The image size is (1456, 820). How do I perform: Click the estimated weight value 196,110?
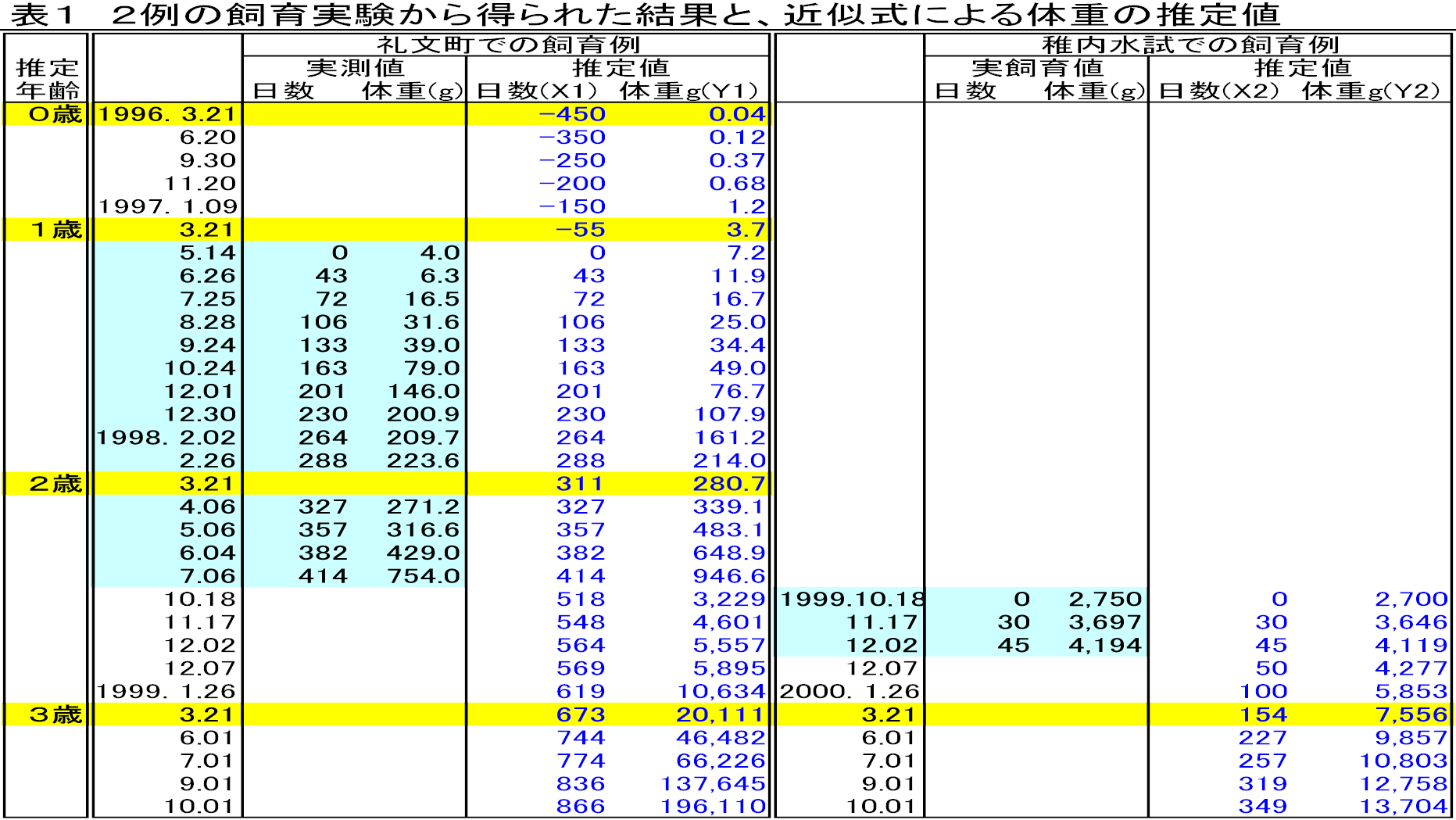[x=713, y=807]
